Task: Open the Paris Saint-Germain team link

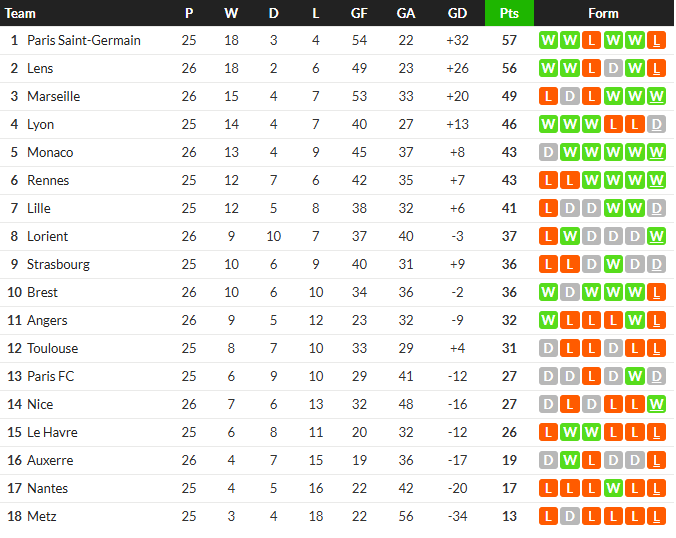Action: (84, 41)
